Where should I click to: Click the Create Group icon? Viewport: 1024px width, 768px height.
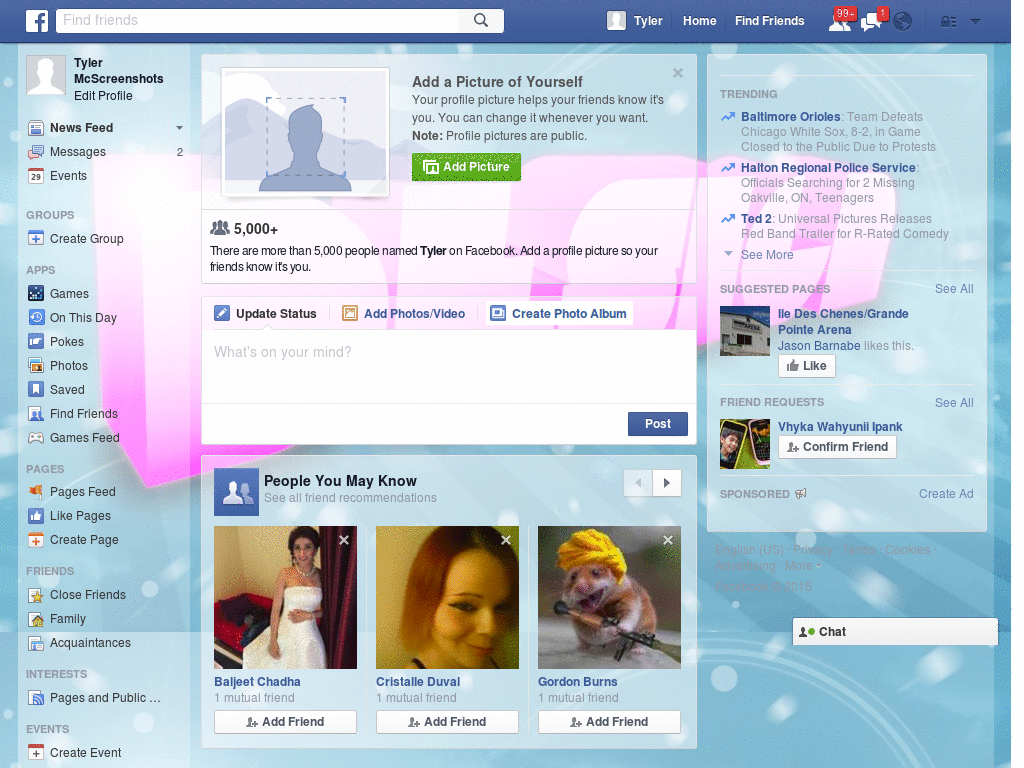pos(36,238)
